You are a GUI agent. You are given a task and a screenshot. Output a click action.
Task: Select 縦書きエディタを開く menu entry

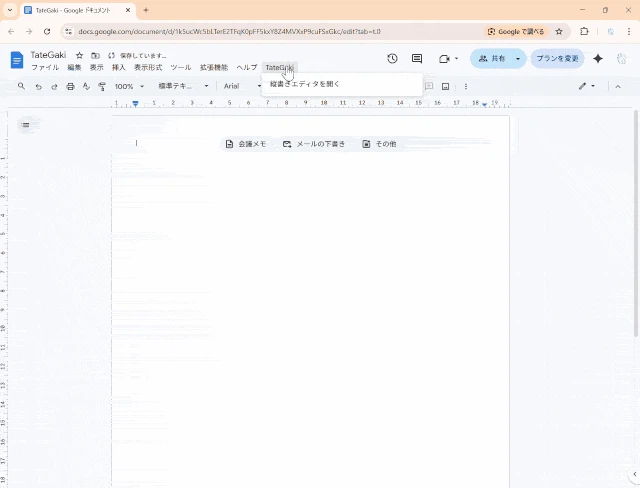pyautogui.click(x=342, y=84)
